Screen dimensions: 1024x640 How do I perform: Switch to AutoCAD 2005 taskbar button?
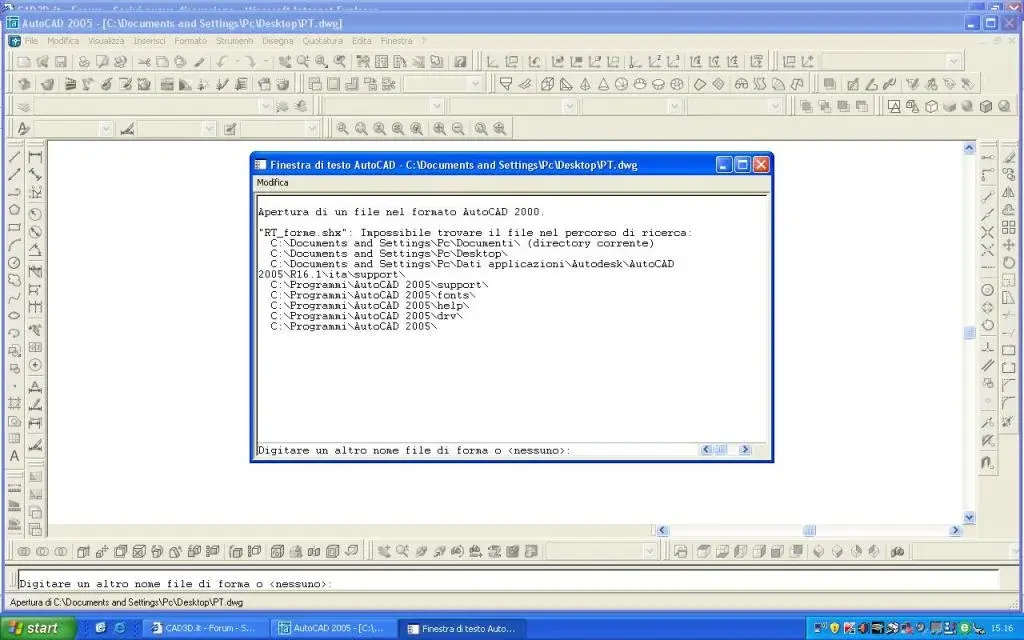(333, 628)
